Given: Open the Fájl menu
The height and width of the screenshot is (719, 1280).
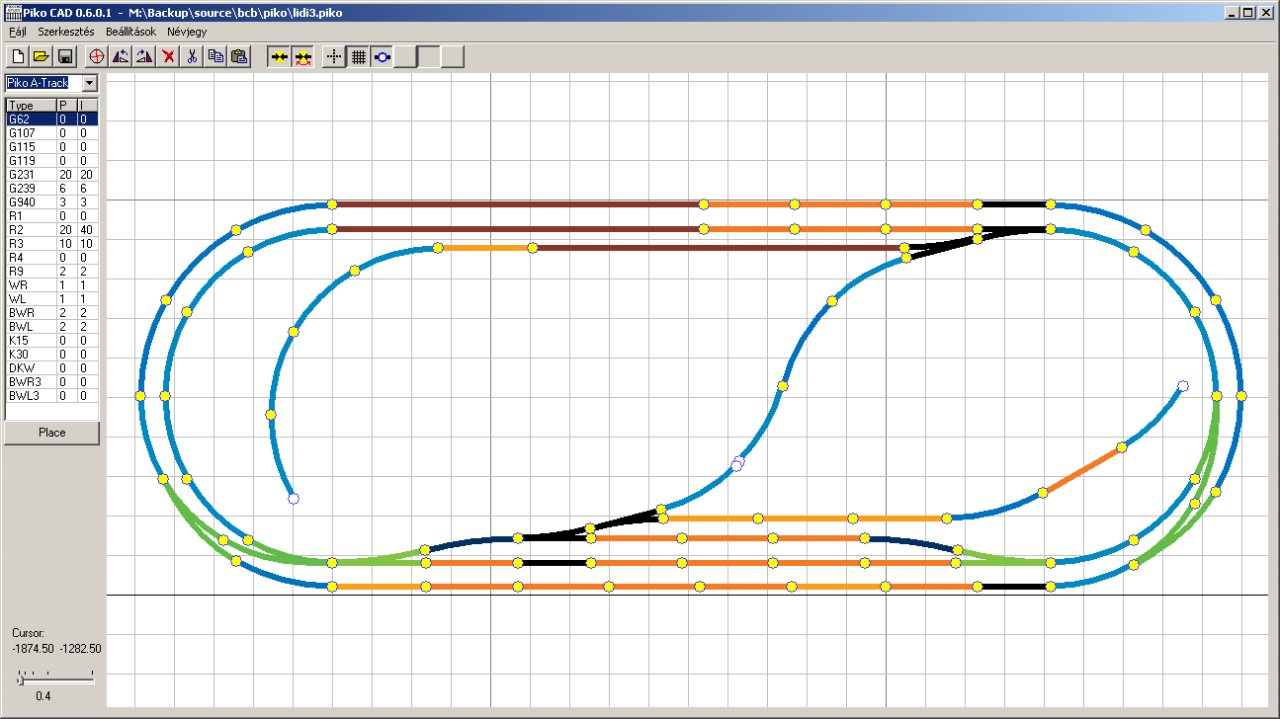Looking at the screenshot, I should click(x=17, y=32).
